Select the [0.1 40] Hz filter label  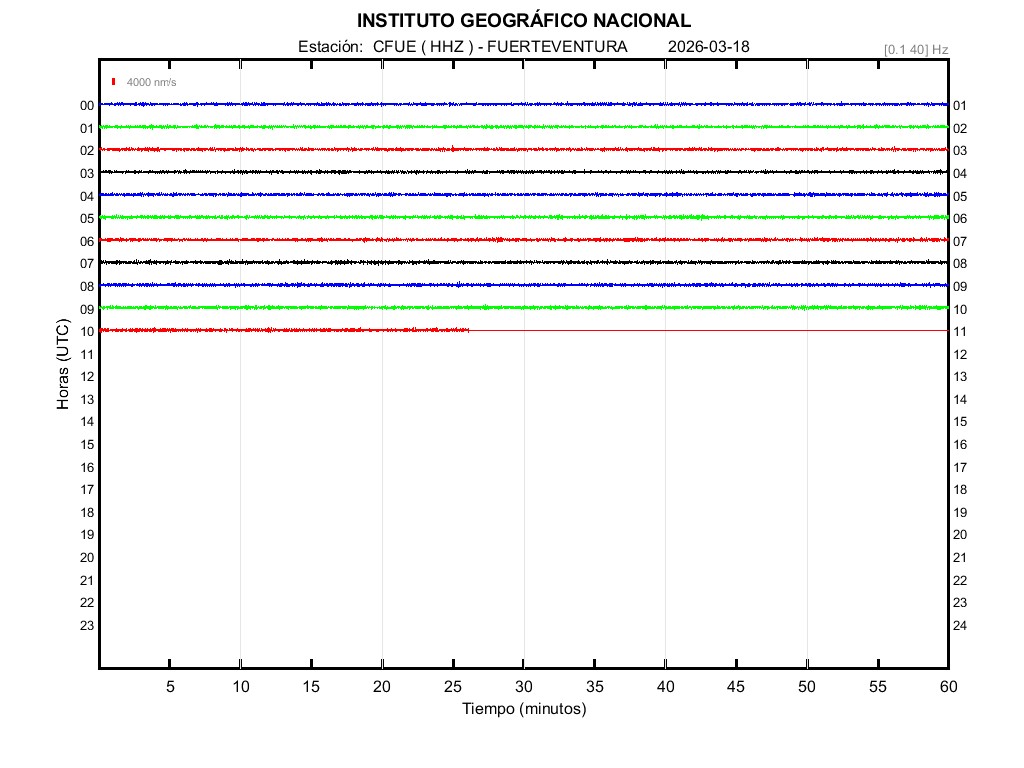tap(915, 49)
